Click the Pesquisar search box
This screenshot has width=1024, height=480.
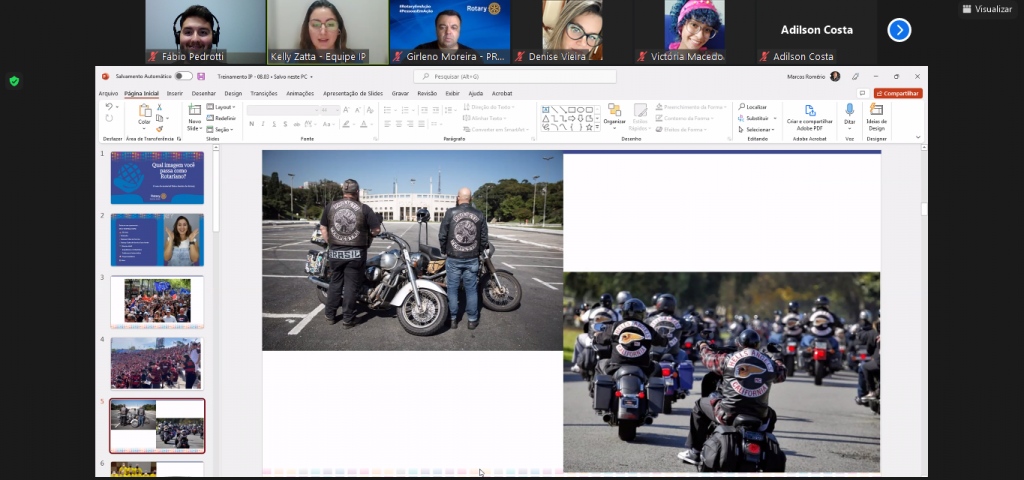[515, 76]
